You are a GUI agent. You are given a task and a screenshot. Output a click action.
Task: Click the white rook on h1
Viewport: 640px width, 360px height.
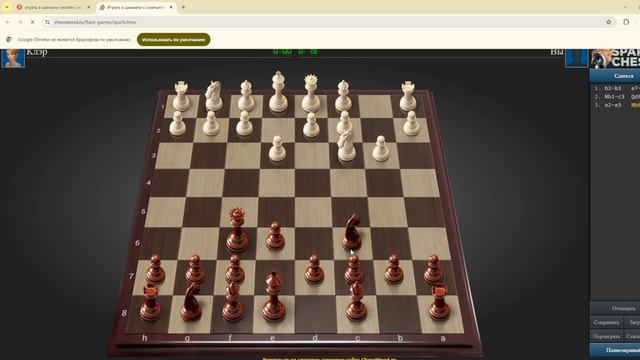[181, 96]
